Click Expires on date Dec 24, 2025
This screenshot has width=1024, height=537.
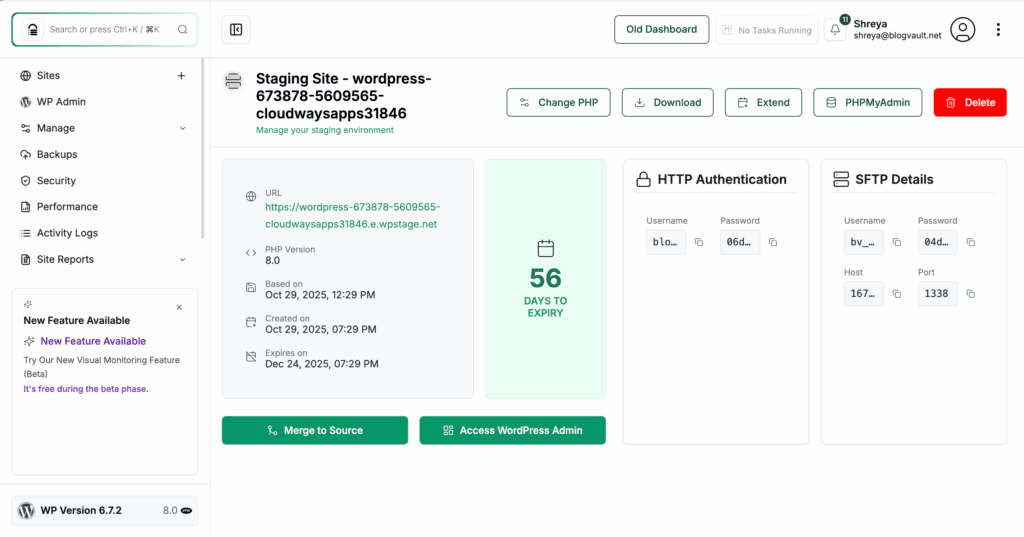pos(321,364)
